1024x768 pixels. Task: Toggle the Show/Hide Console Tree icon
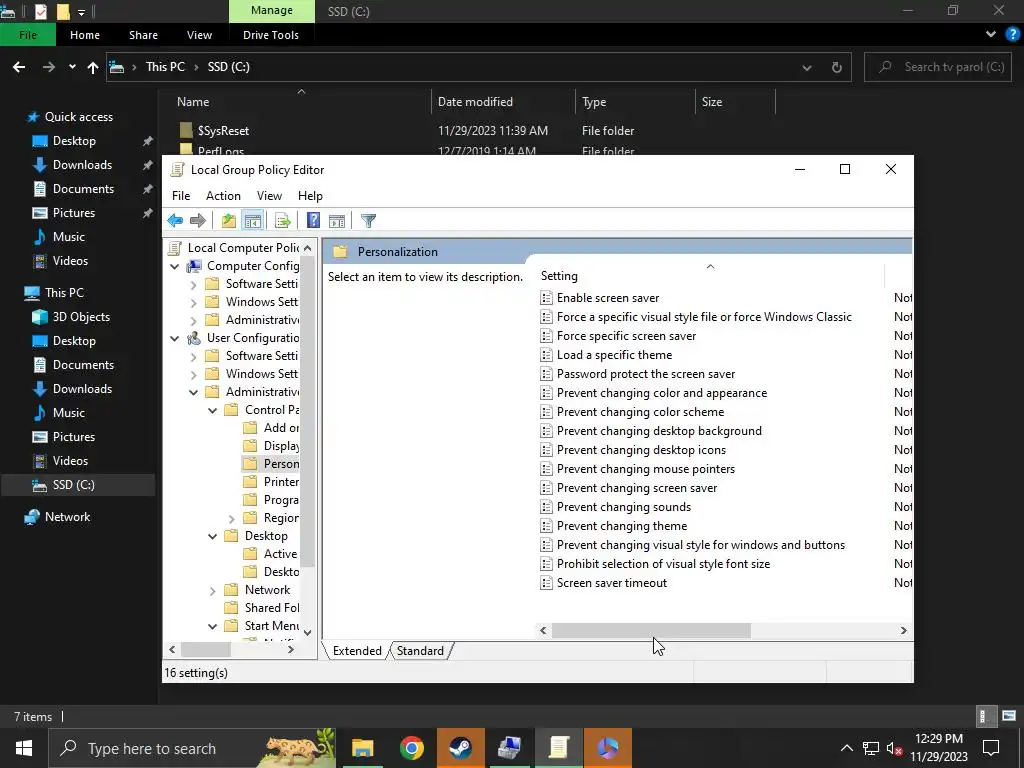[x=253, y=221]
